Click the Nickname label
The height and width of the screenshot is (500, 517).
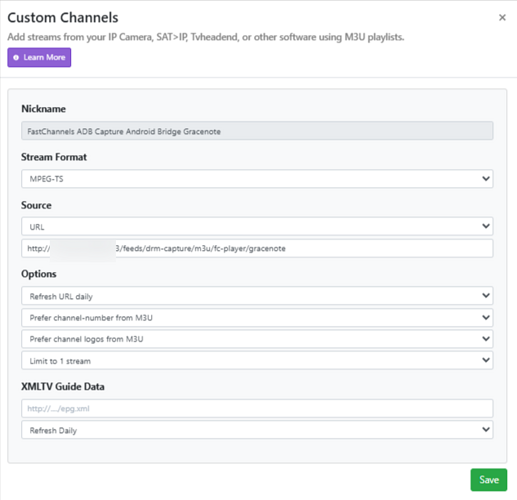point(43,109)
